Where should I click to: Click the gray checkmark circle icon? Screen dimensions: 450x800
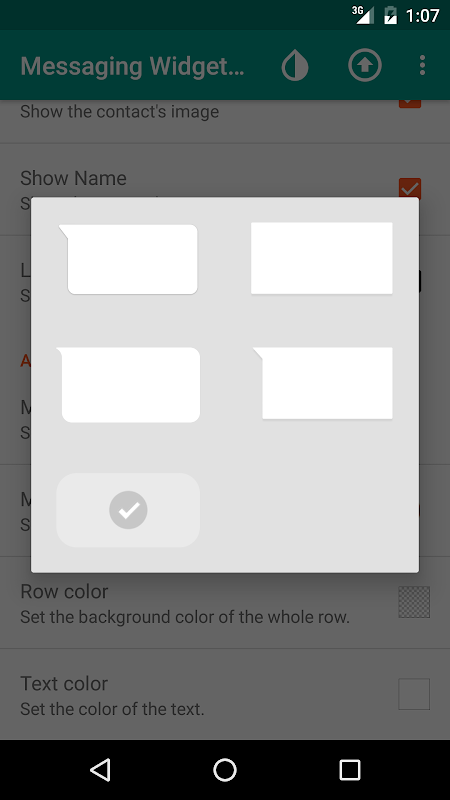128,510
